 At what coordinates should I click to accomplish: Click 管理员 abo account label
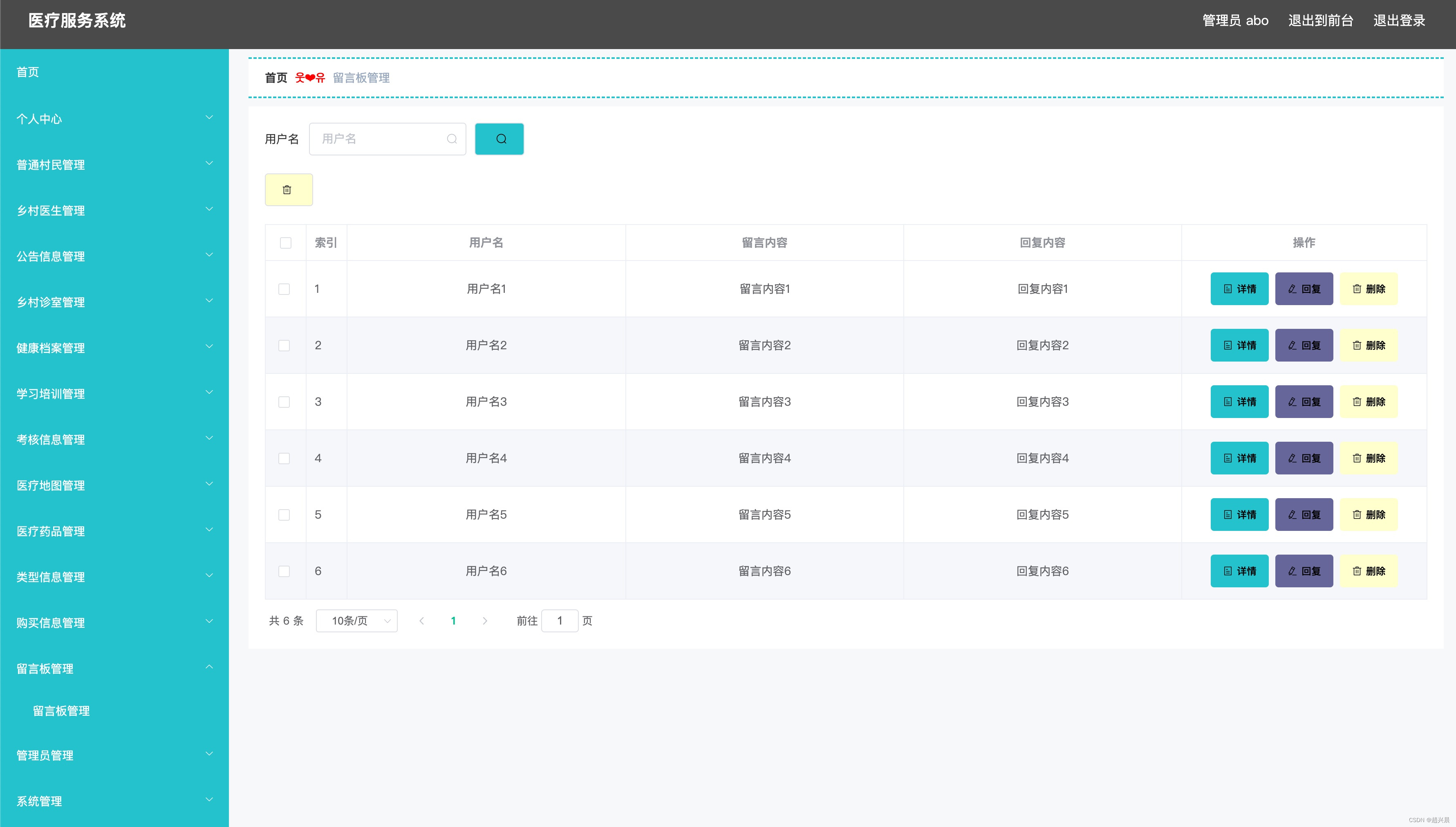1235,20
